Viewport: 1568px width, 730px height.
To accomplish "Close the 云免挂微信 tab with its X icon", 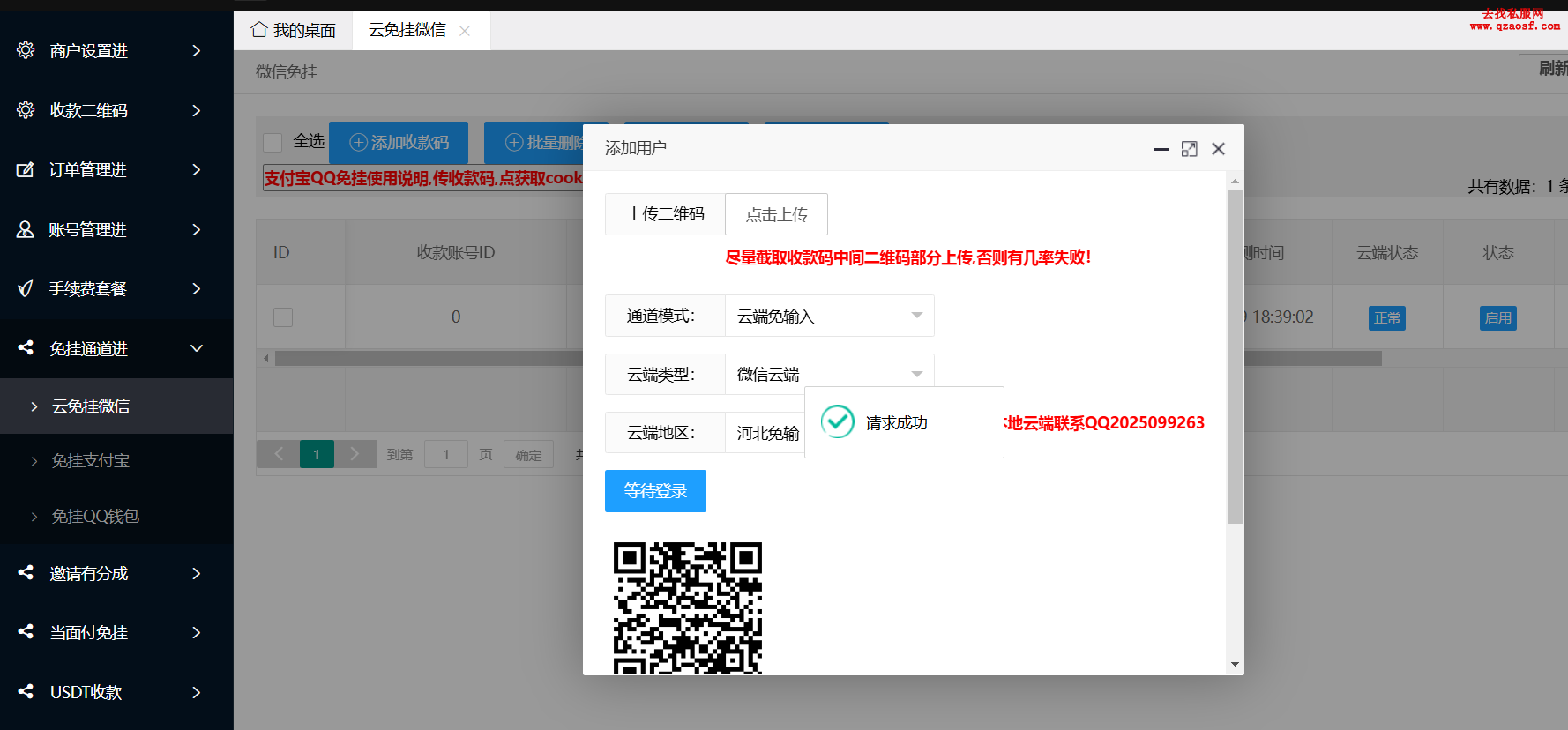I will (x=465, y=31).
